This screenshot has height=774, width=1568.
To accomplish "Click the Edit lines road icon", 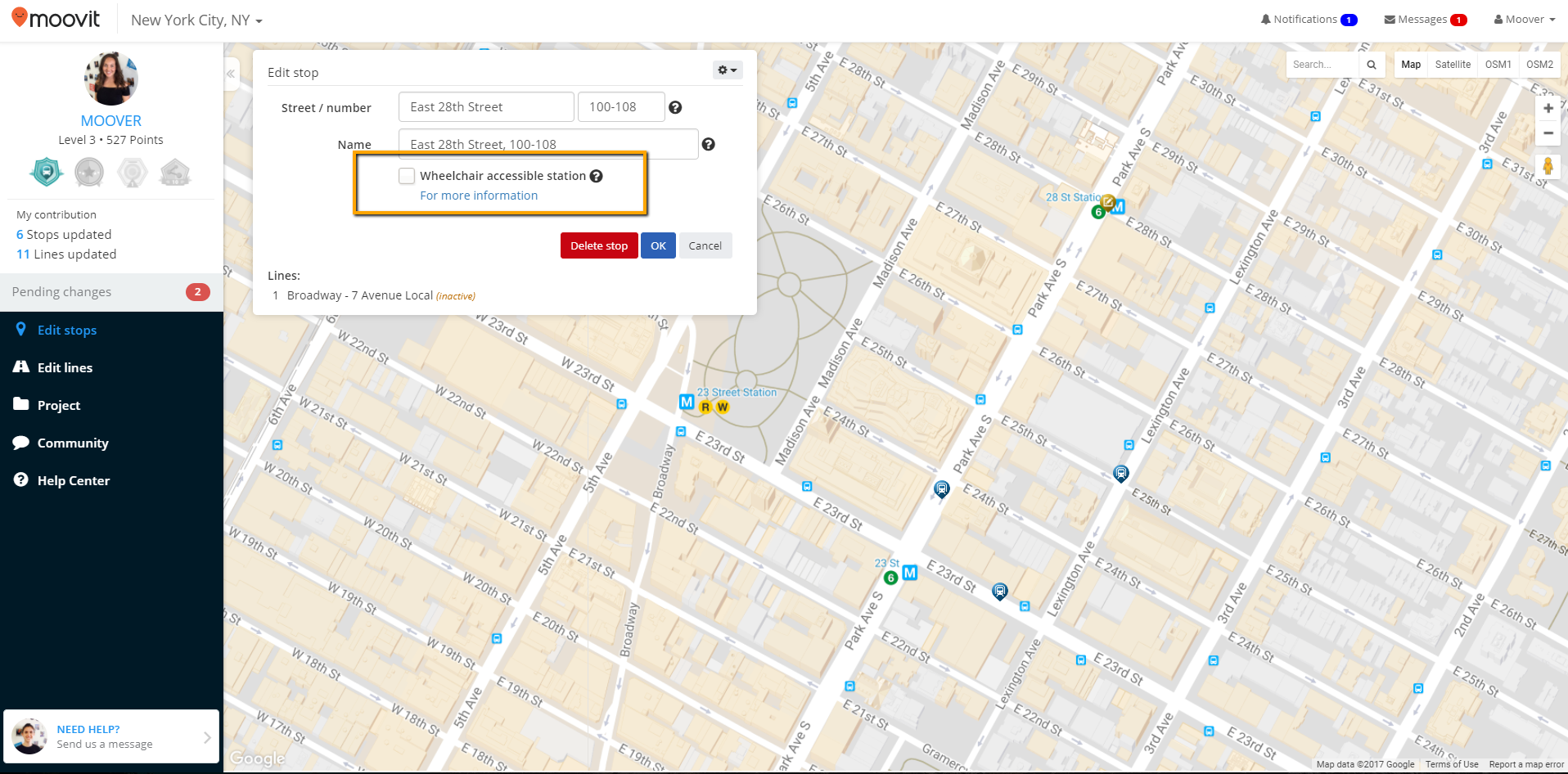I will (x=21, y=367).
